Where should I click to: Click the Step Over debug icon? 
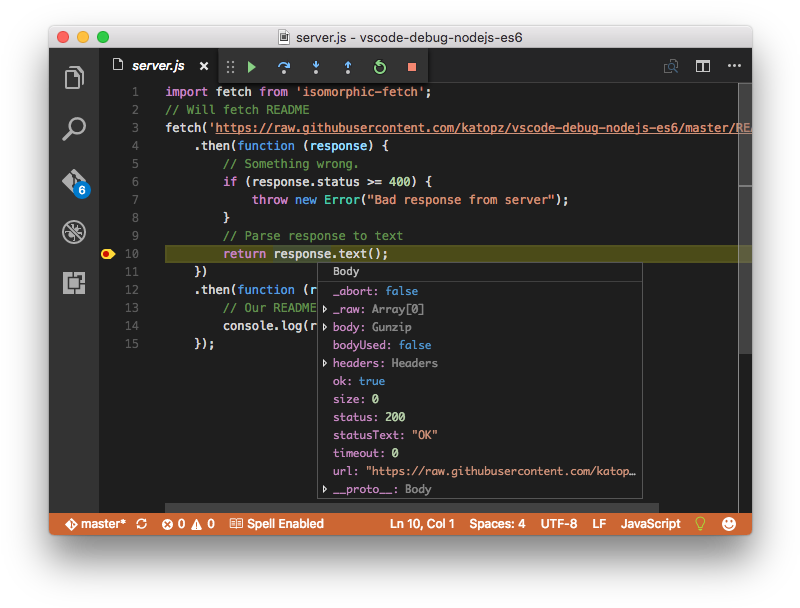[286, 67]
